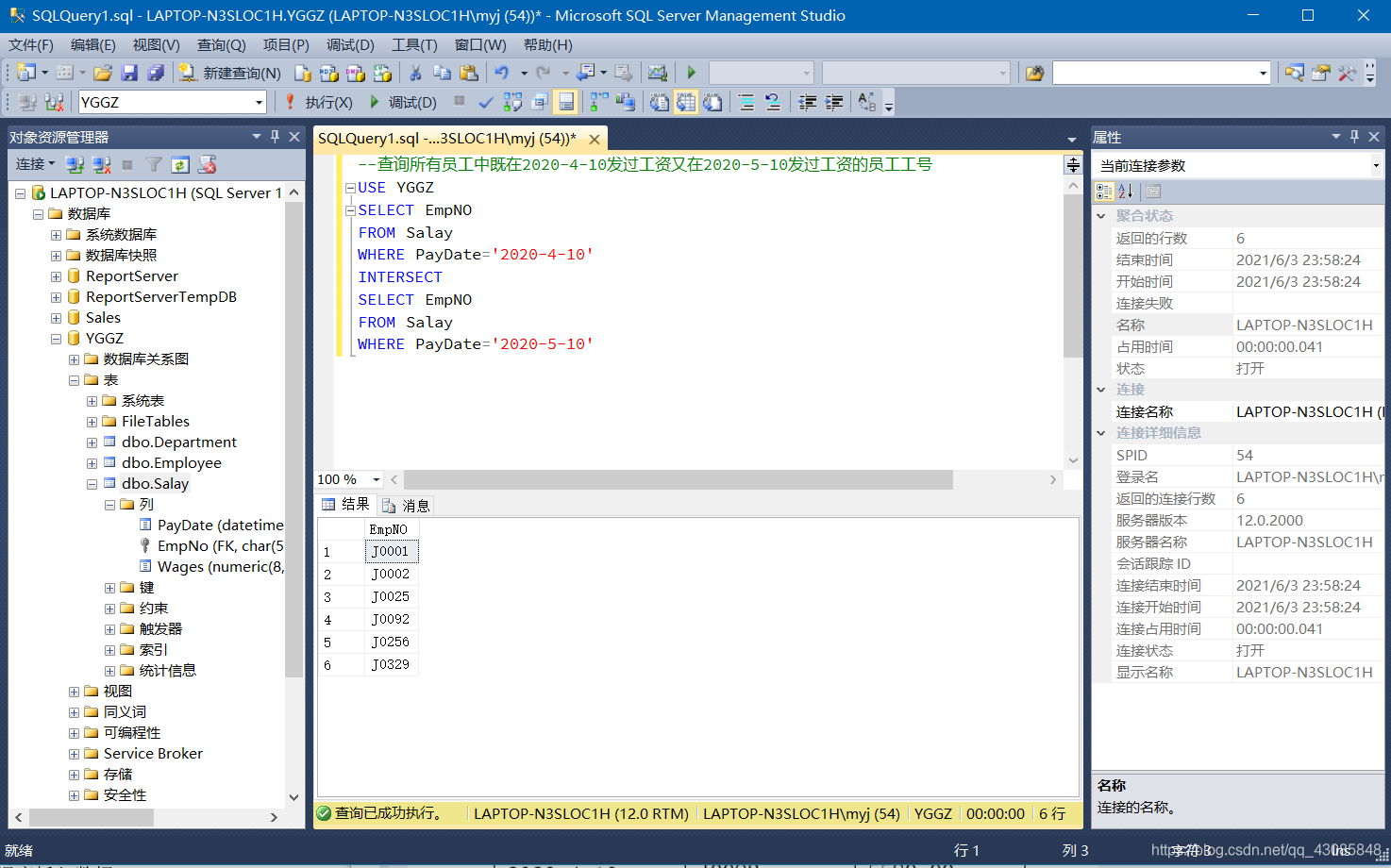Open a file with the Open File icon

[x=103, y=73]
